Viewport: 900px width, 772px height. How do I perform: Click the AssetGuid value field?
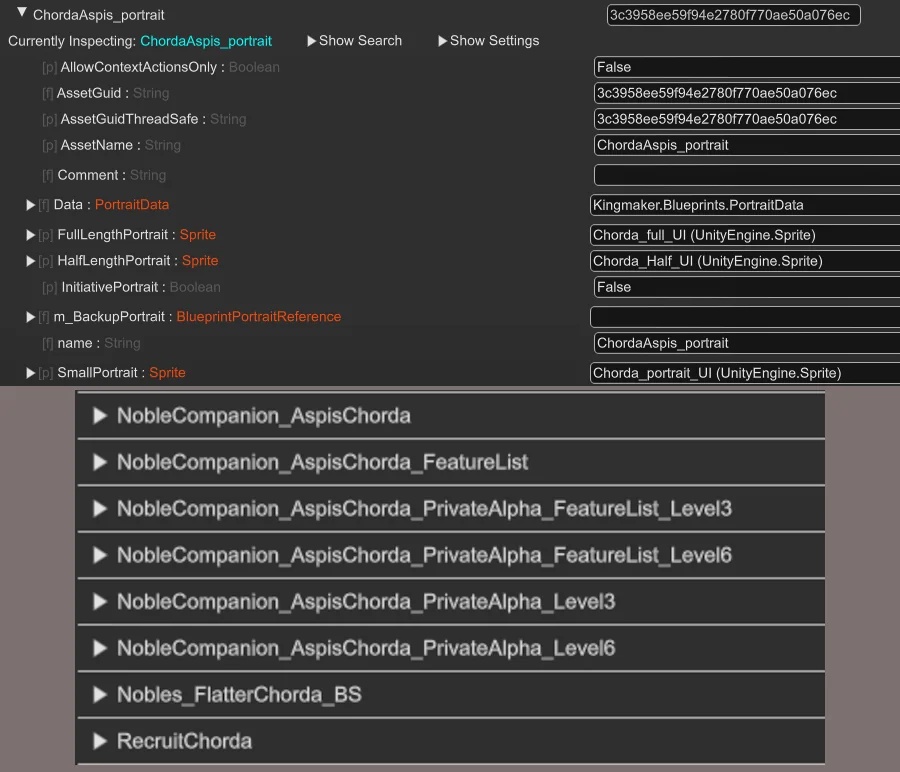[747, 93]
